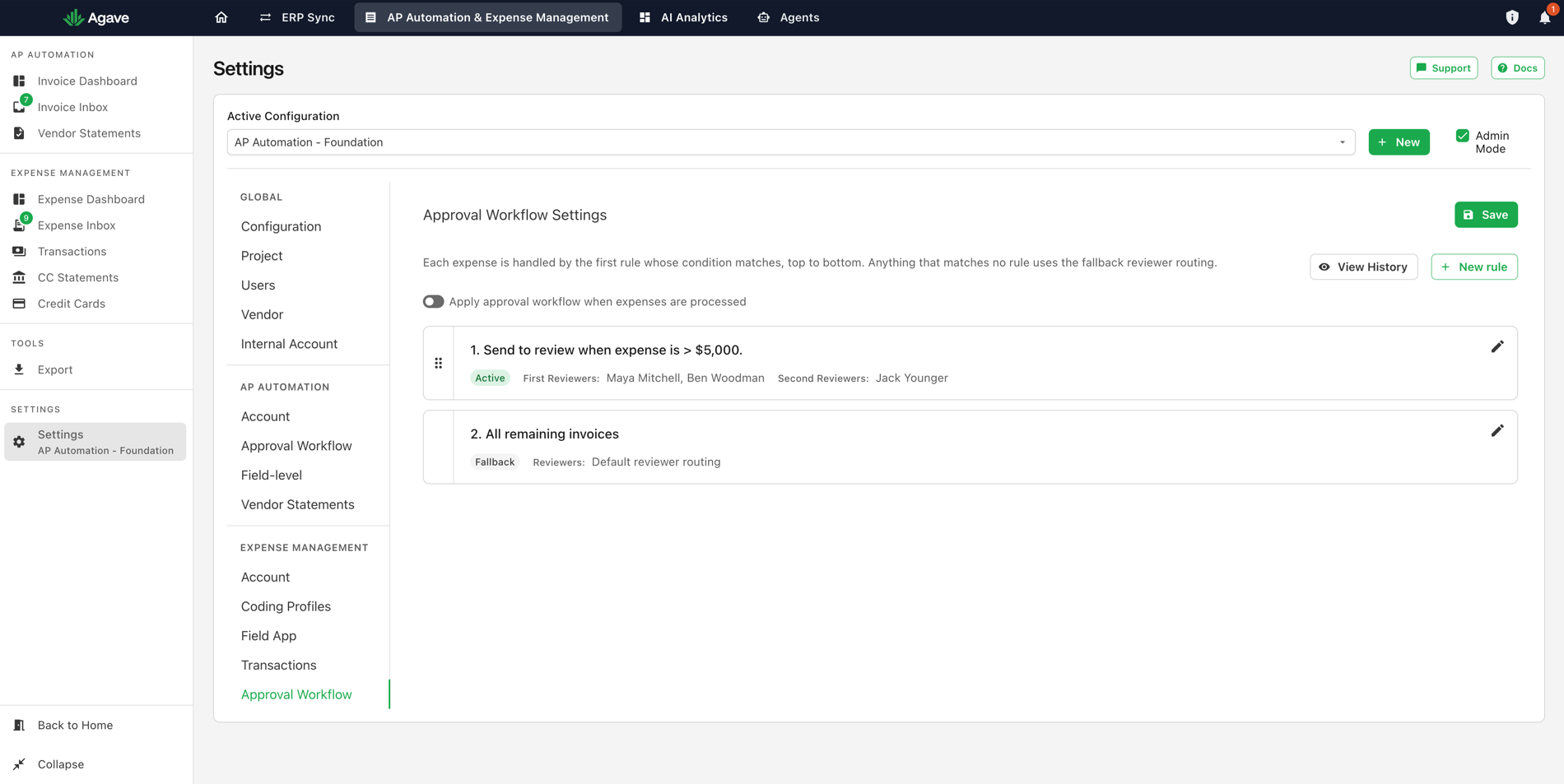Uncheck the Admin Mode checkbox
Viewport: 1564px width, 784px height.
[1463, 136]
